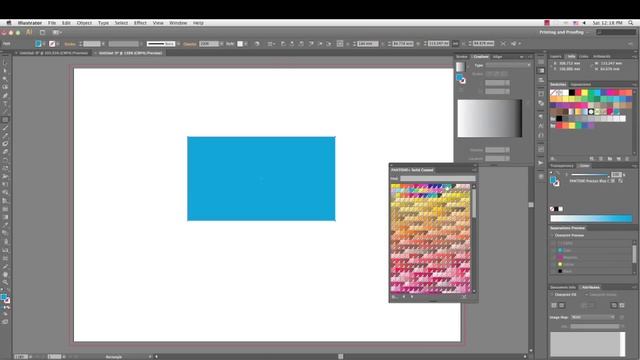Switch to the first document tab
This screenshot has height=360, width=640.
[x=53, y=53]
